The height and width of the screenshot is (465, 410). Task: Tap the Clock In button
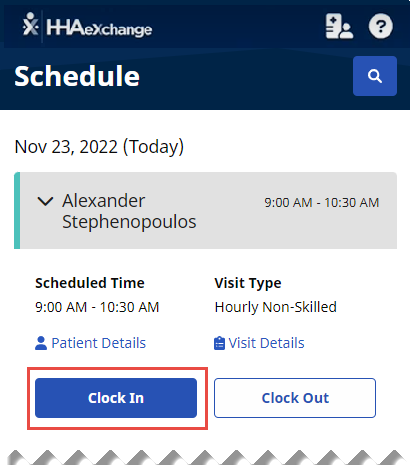[116, 398]
